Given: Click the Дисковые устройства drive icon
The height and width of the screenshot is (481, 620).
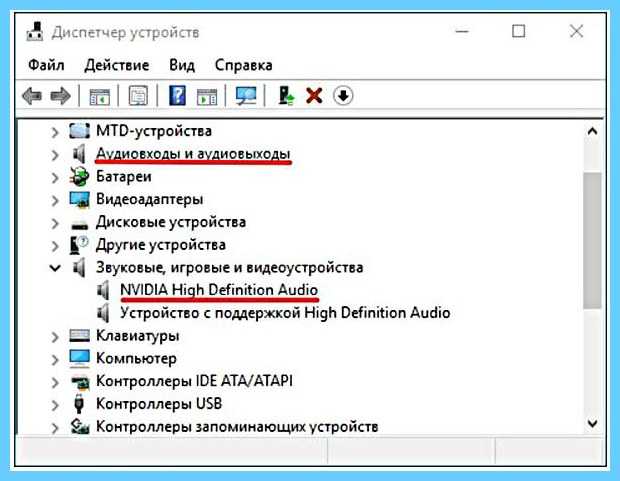Looking at the screenshot, I should (x=79, y=224).
